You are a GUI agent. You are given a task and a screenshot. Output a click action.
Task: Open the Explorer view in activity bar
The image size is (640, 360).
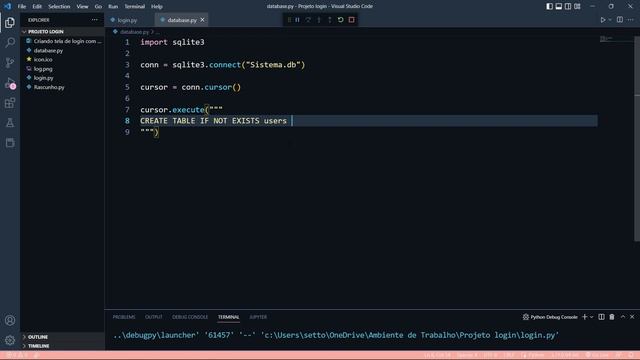pos(10,22)
